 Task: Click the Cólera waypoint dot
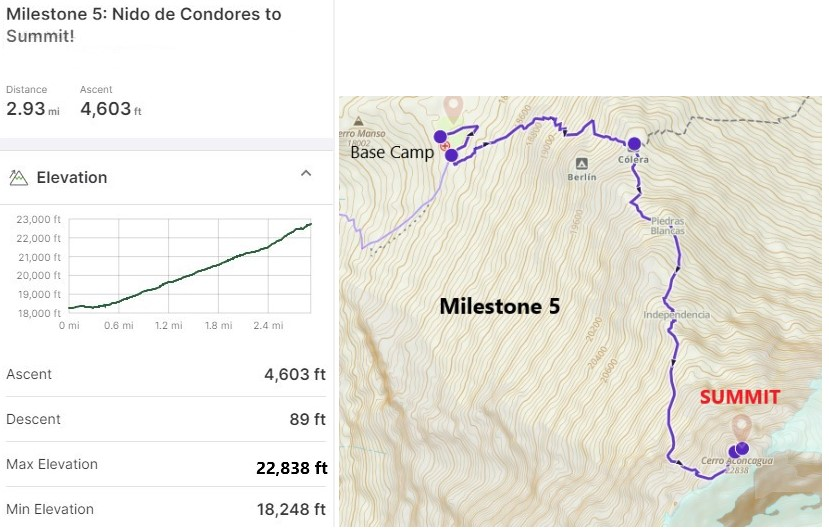coord(634,143)
